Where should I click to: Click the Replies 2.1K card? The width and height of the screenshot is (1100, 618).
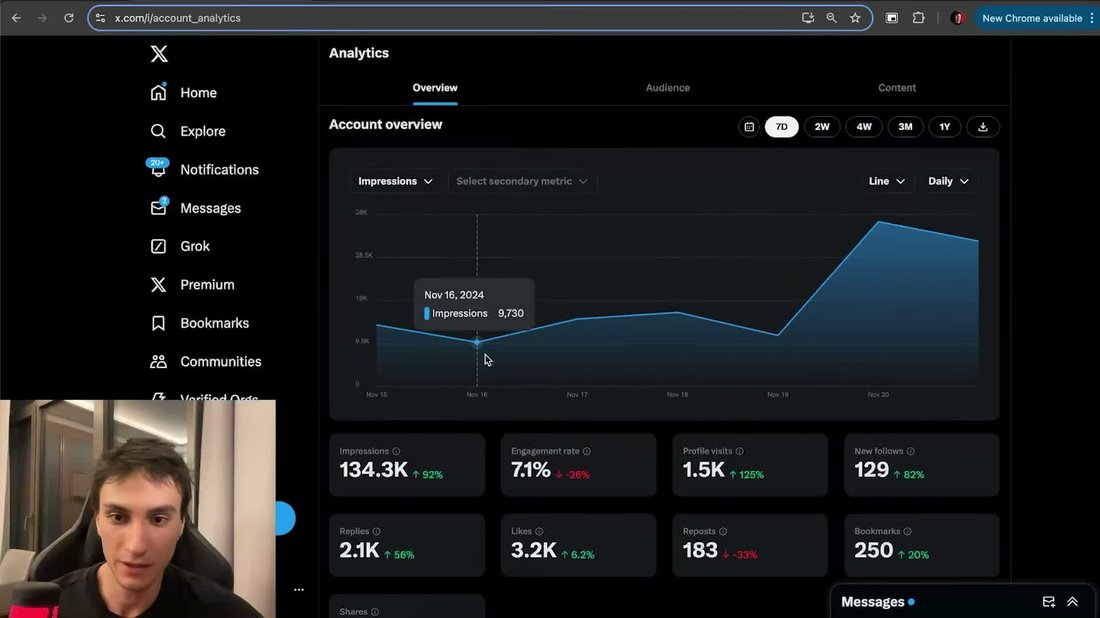(407, 545)
